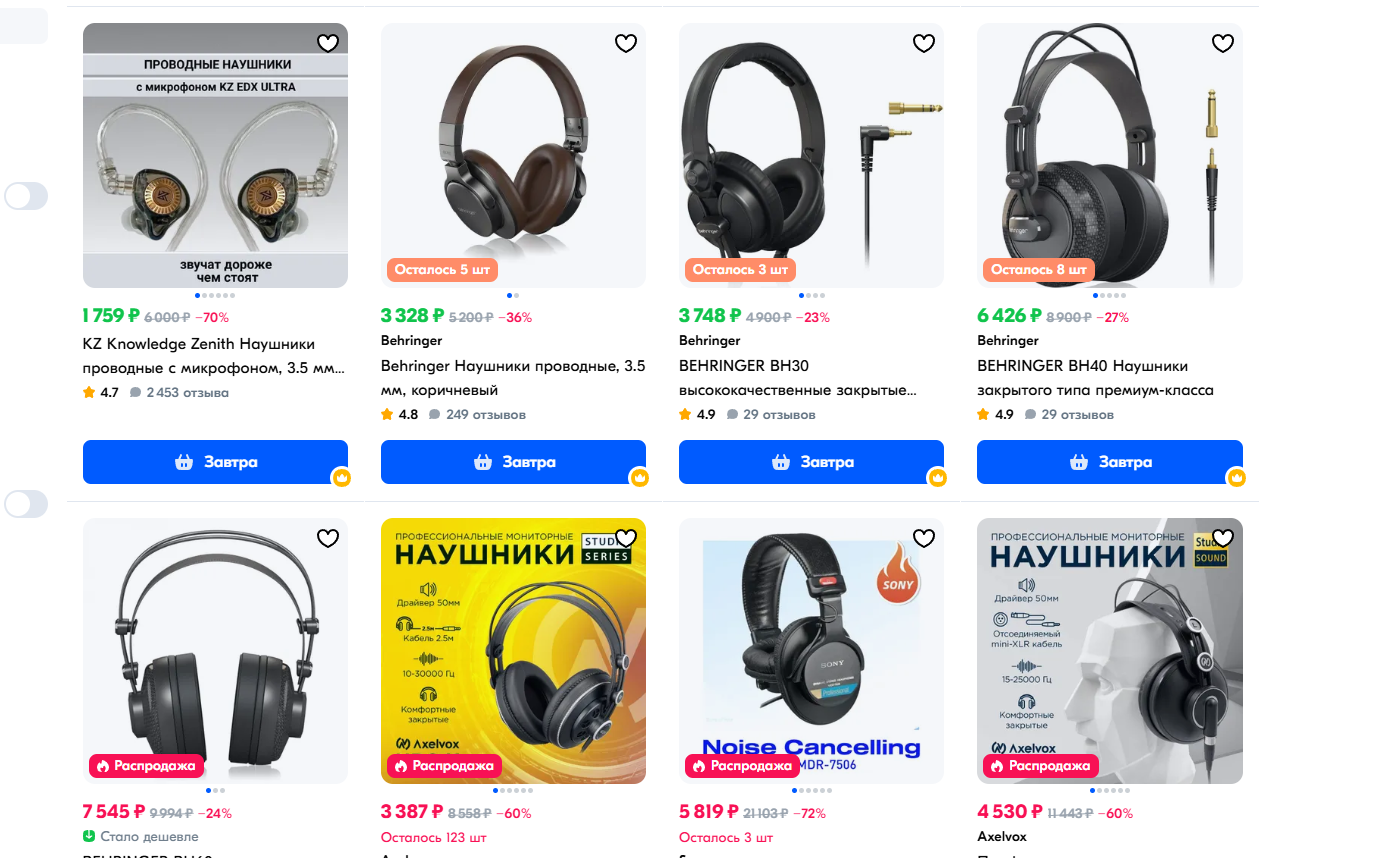Click heart icon on BEHRINGER BH30 card

click(924, 43)
